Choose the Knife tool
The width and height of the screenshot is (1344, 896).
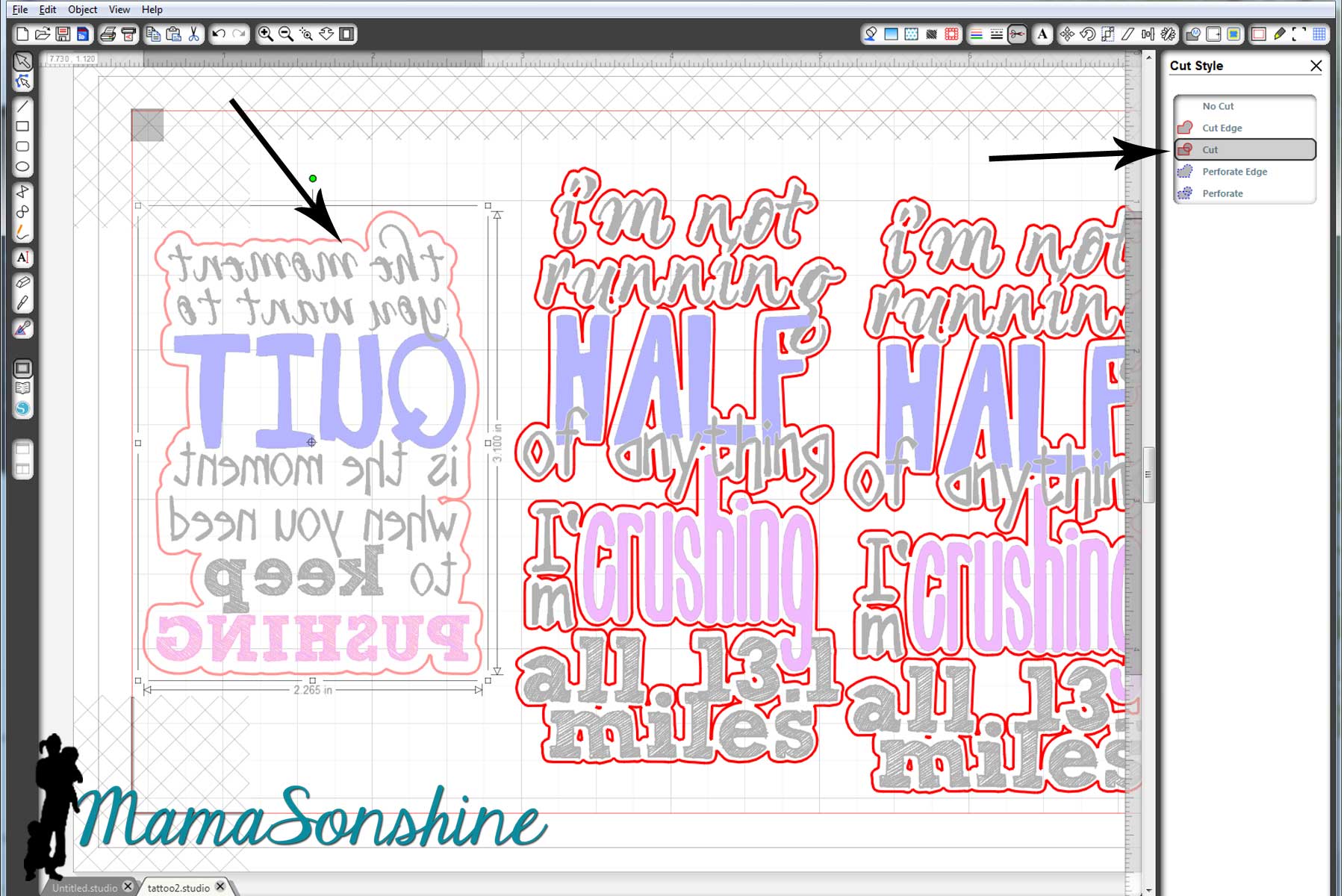(22, 303)
